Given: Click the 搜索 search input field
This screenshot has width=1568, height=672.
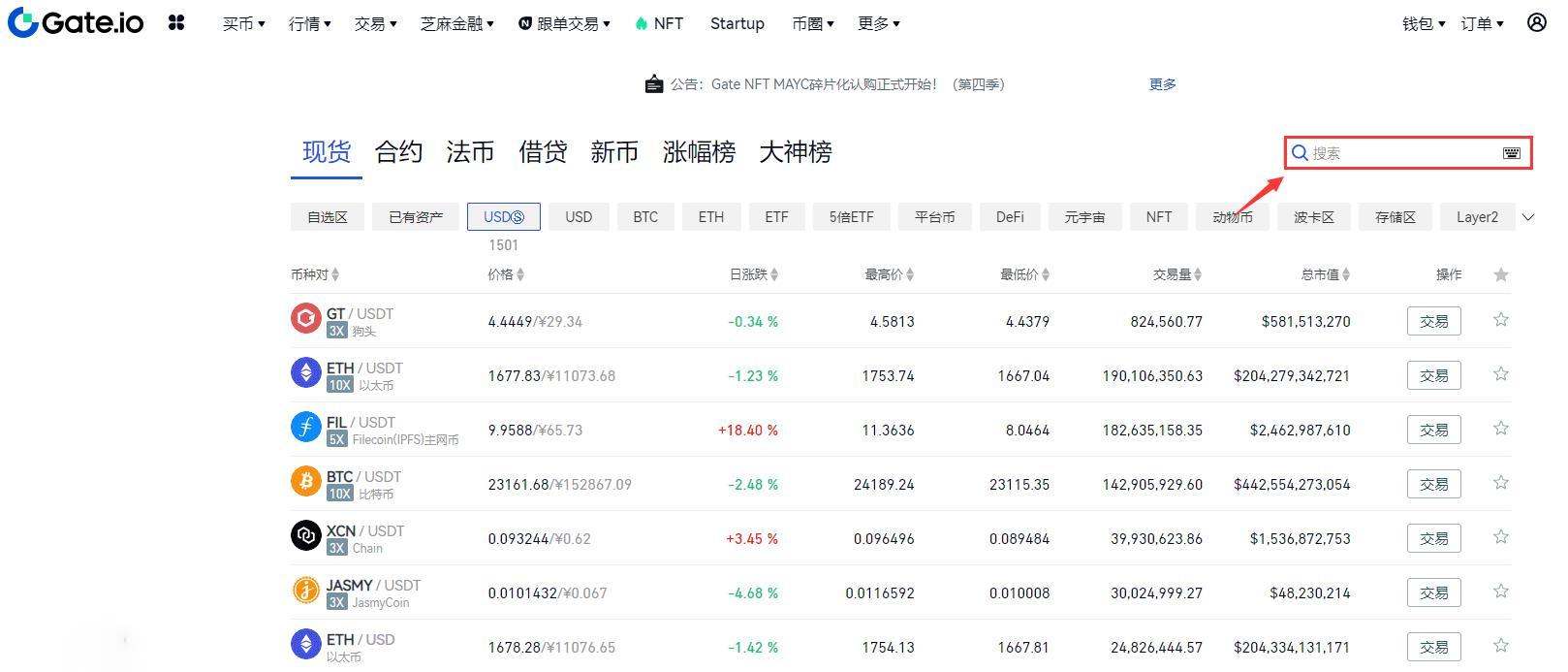Looking at the screenshot, I should pyautogui.click(x=1400, y=153).
